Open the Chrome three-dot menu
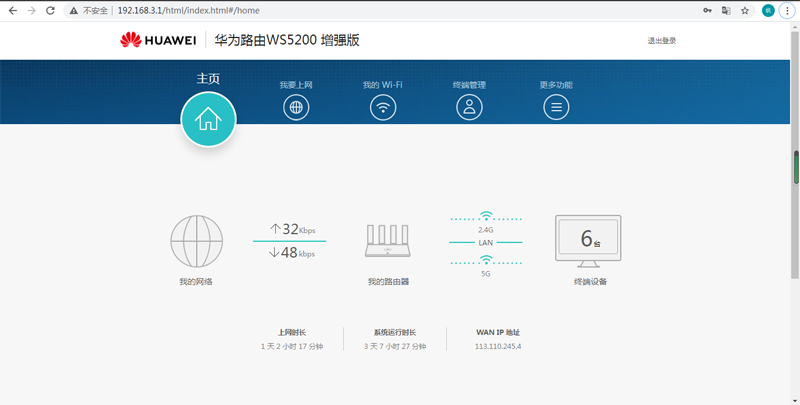 [787, 10]
